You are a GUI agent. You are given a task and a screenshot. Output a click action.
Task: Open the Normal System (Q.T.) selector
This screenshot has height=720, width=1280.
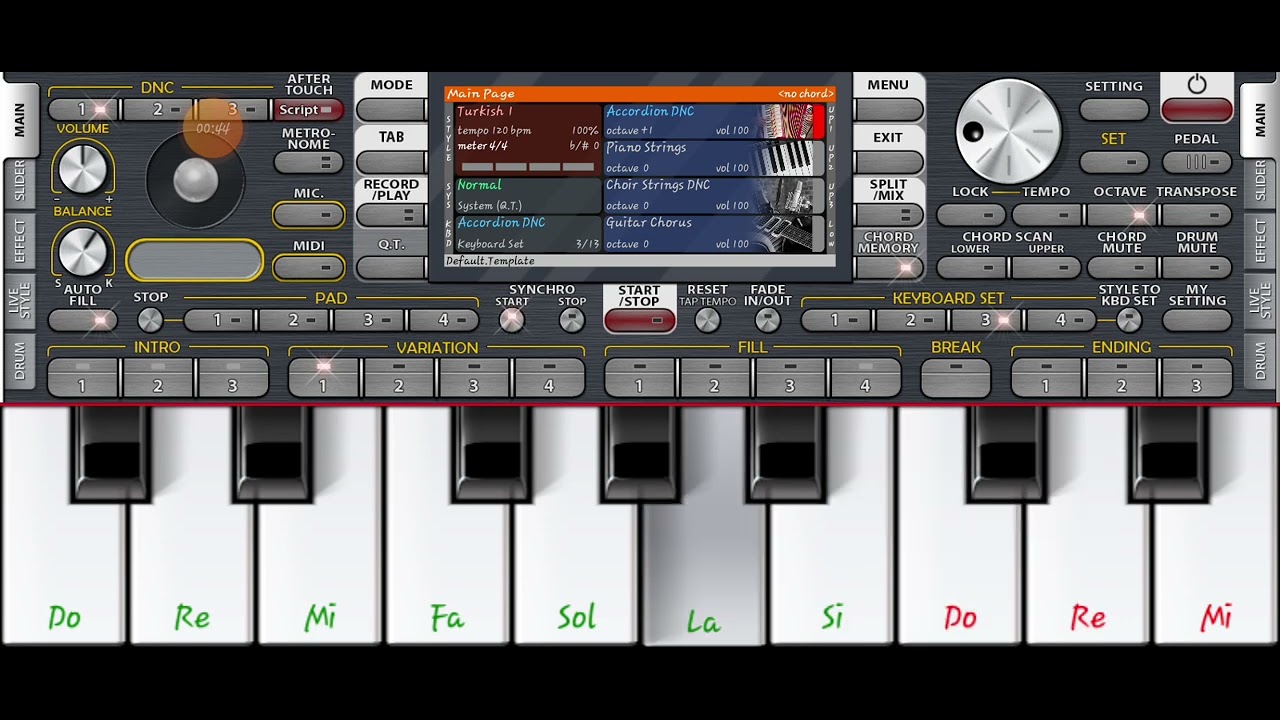point(528,195)
